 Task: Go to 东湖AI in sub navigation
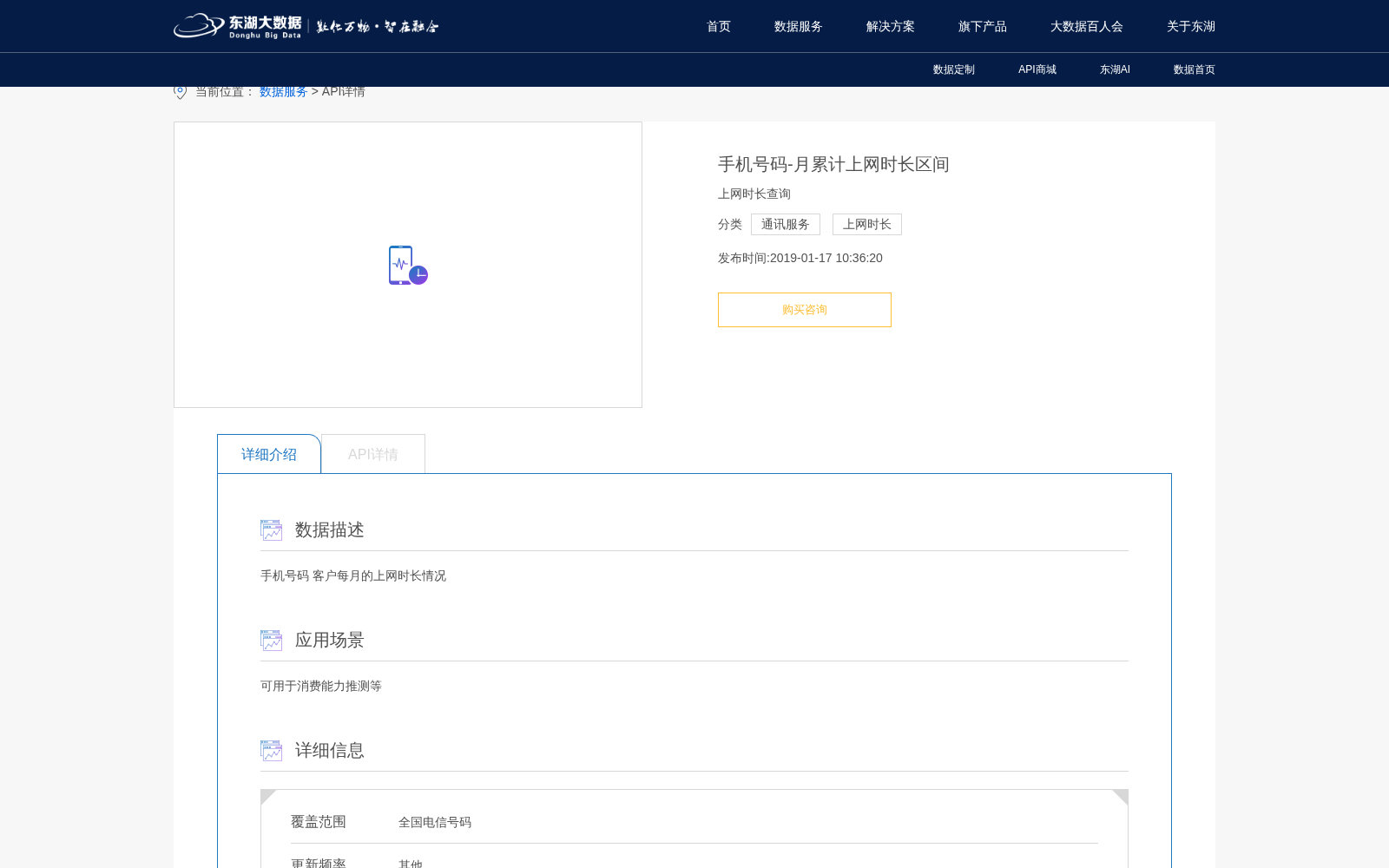[x=1115, y=69]
